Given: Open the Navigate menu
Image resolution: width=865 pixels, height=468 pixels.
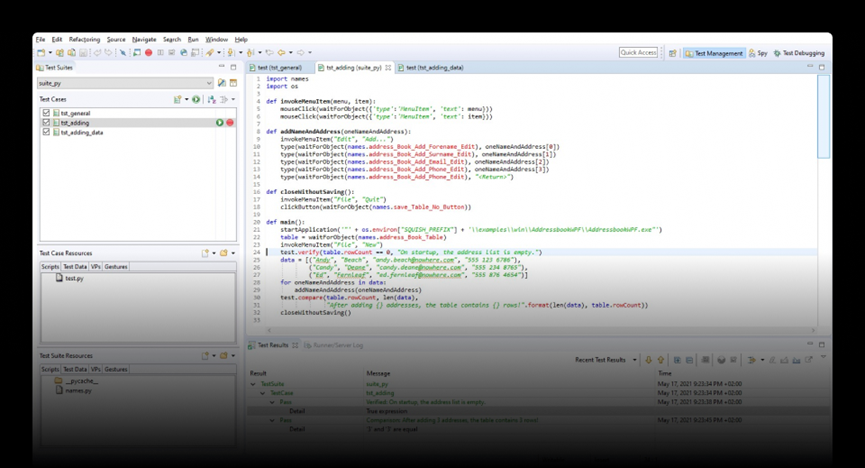Looking at the screenshot, I should pyautogui.click(x=144, y=40).
